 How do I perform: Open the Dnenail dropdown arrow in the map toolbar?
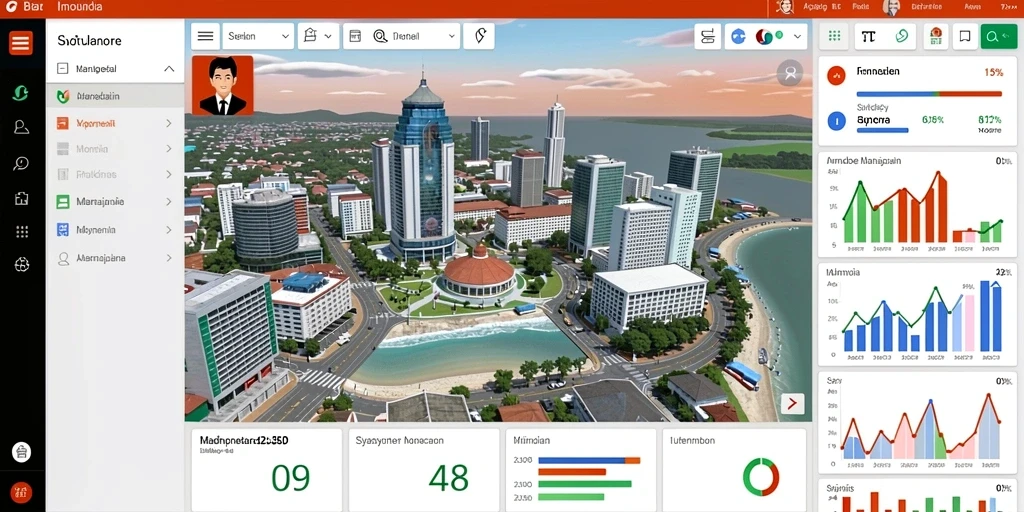pos(452,37)
